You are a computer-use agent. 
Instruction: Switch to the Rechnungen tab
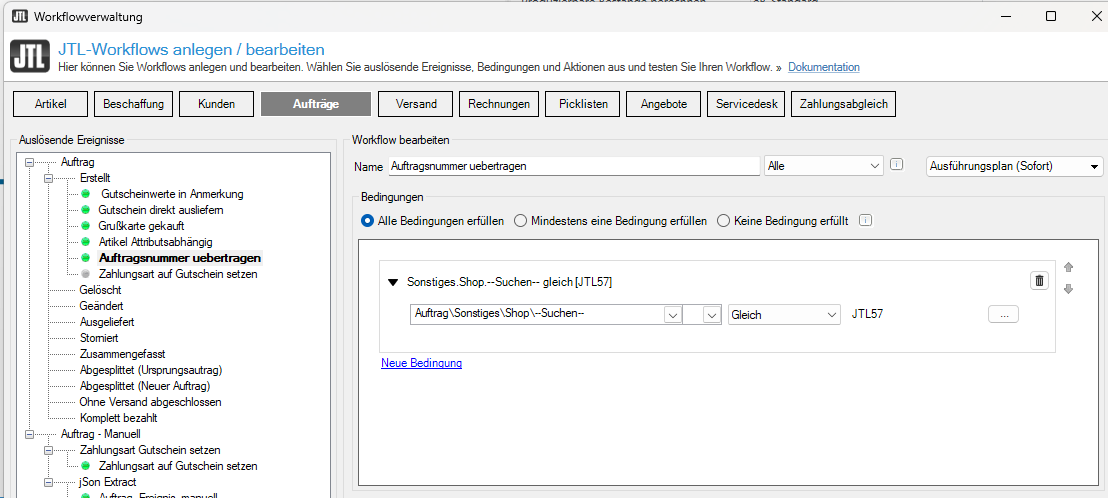click(499, 104)
